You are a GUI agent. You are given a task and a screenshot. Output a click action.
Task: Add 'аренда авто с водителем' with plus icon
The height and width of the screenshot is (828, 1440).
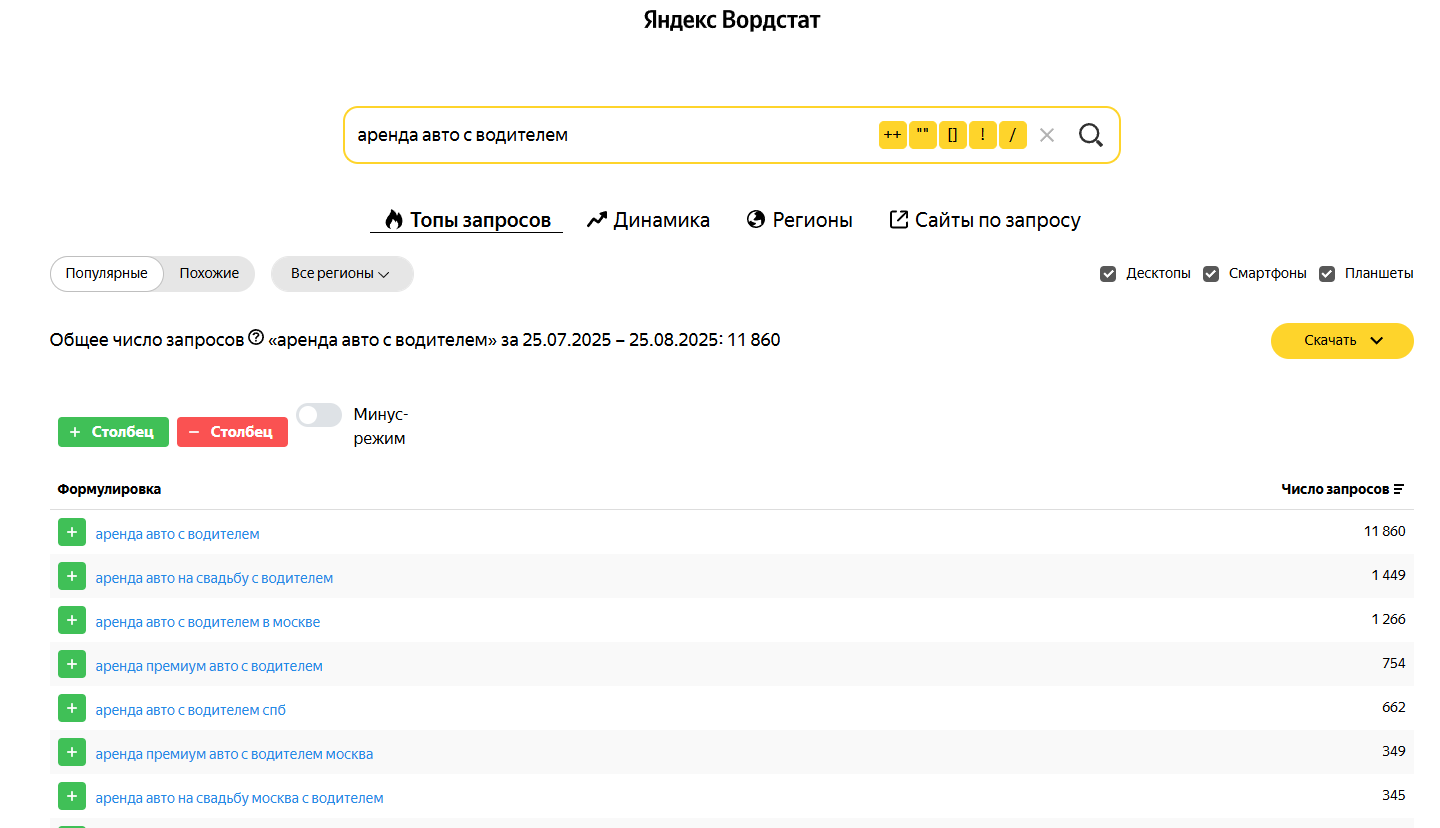pos(71,533)
